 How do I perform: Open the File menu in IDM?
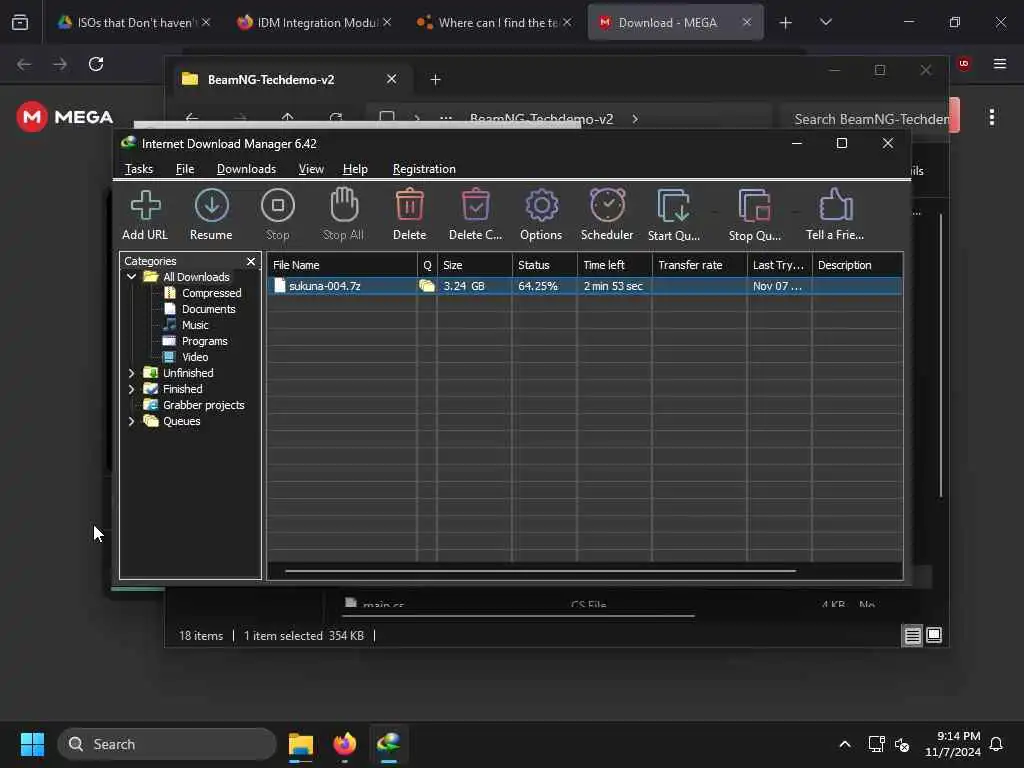185,169
